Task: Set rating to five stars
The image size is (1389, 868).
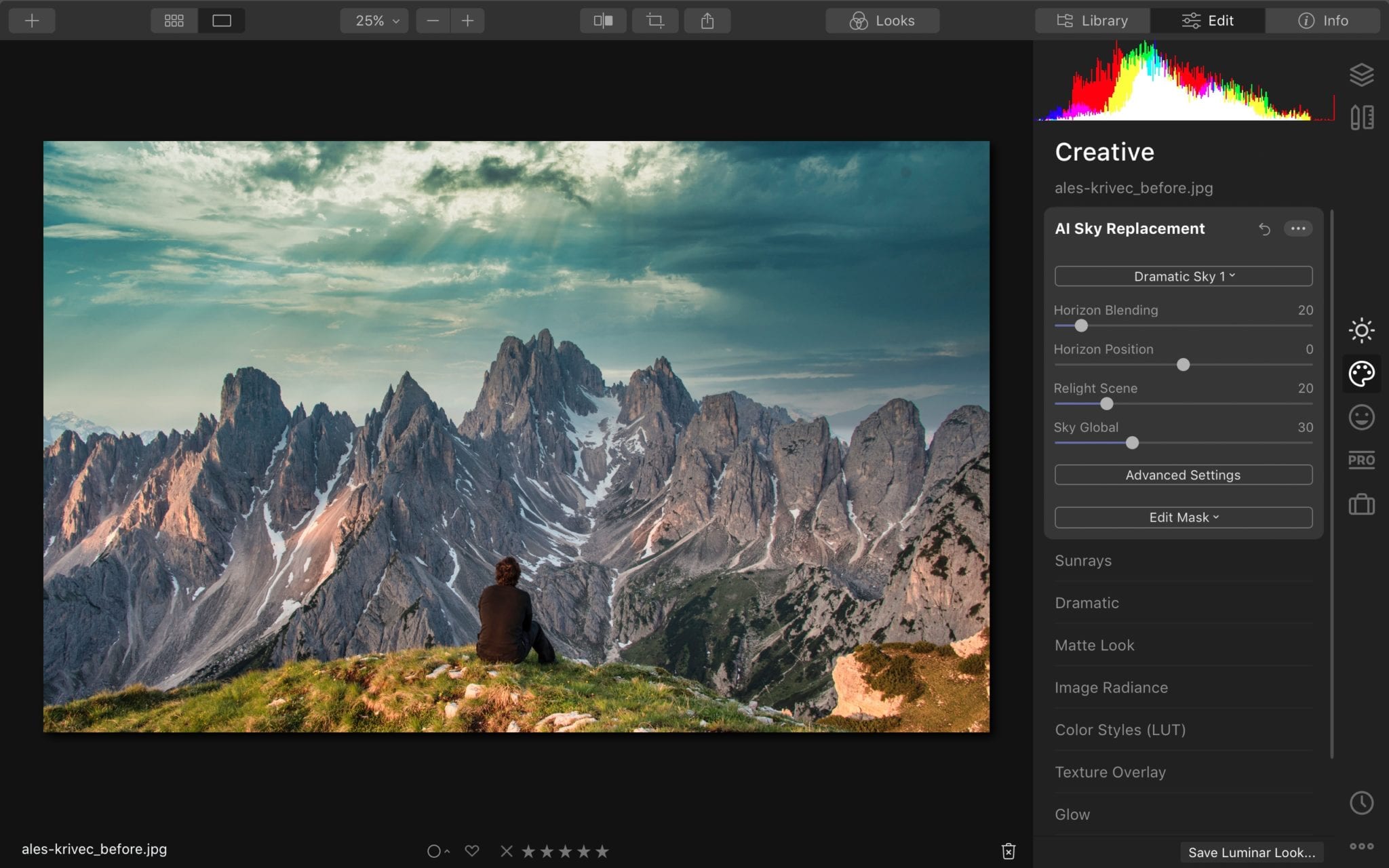Action: [x=602, y=850]
